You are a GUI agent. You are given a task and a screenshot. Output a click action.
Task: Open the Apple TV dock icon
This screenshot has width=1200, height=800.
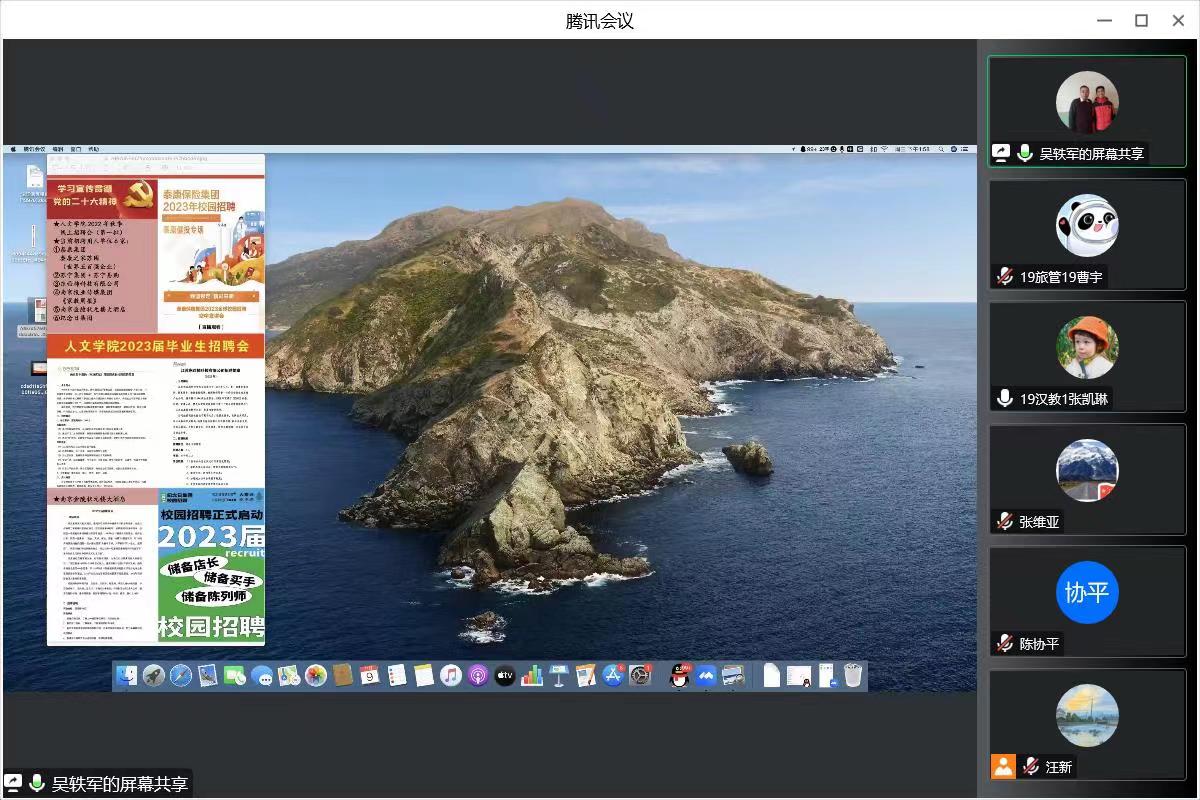505,676
